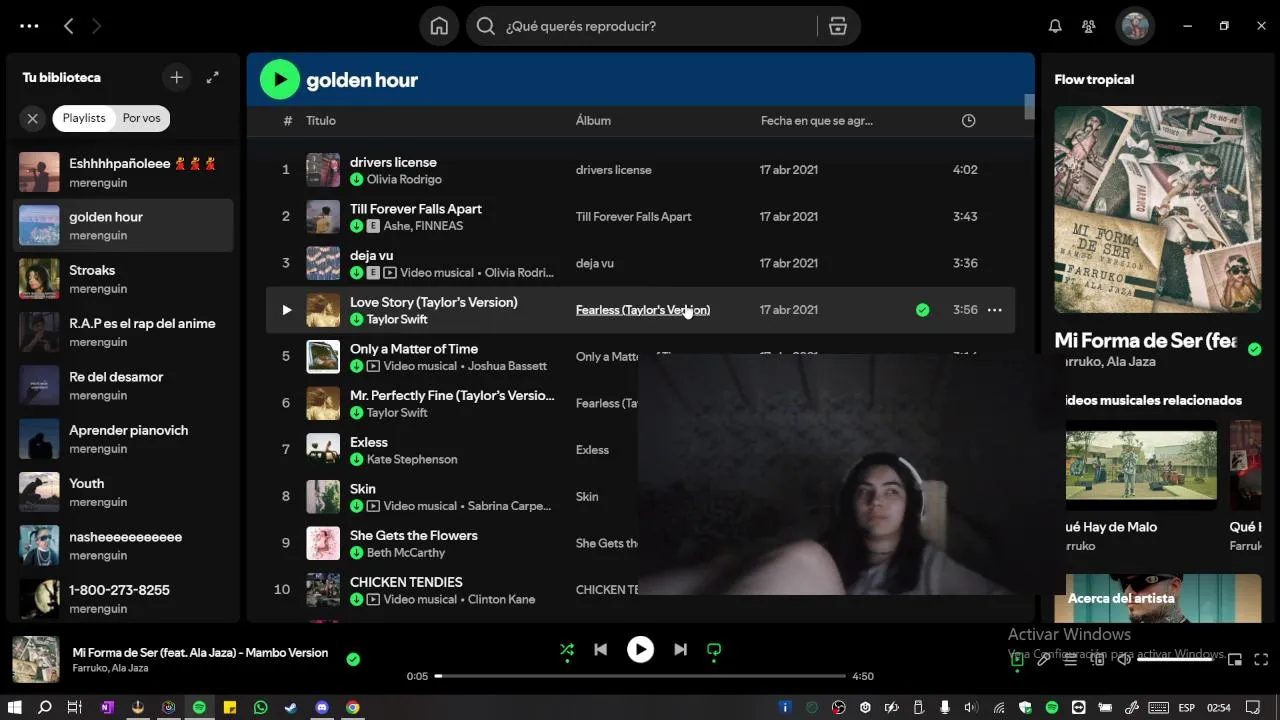This screenshot has height=720, width=1280.
Task: Play the Love Story row
Action: click(286, 310)
